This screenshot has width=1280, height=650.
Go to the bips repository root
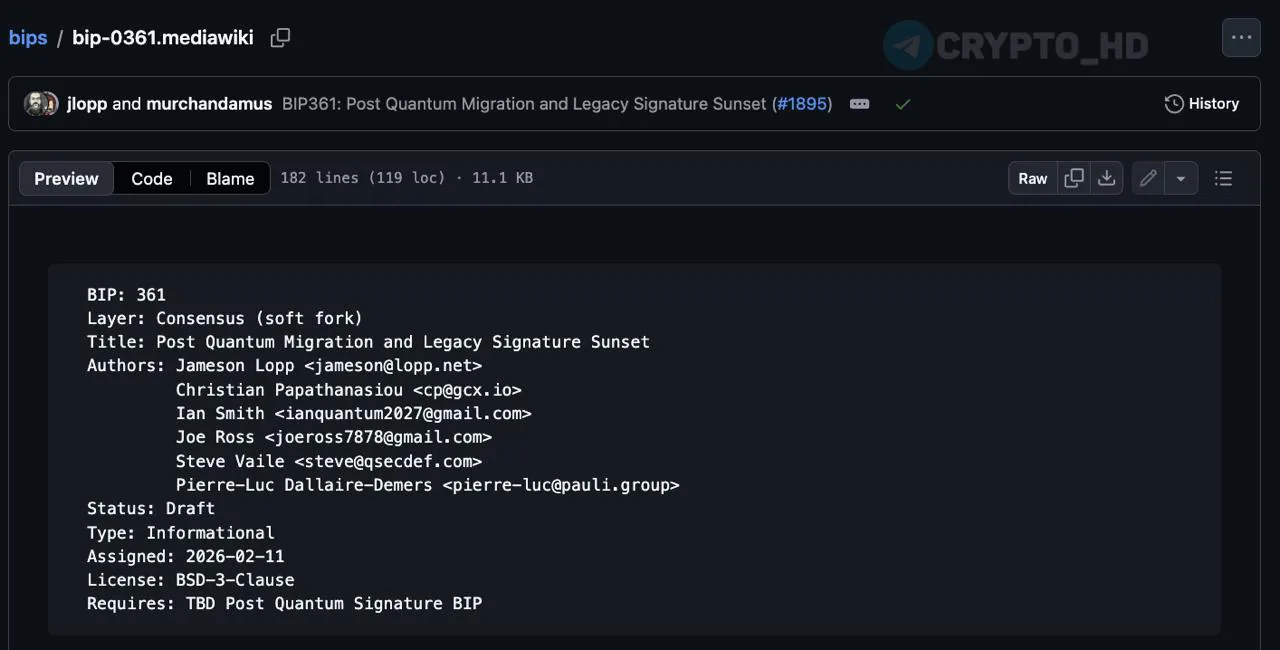[x=28, y=38]
